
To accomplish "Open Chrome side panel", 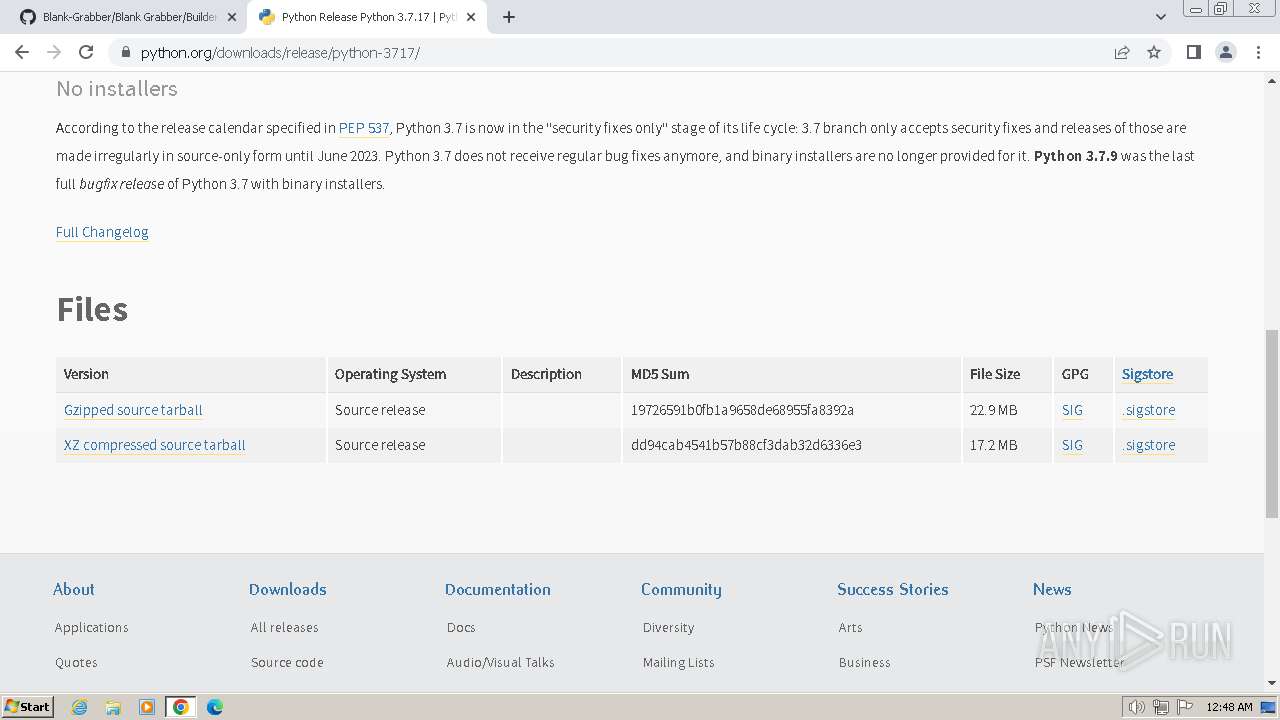I will (x=1193, y=52).
